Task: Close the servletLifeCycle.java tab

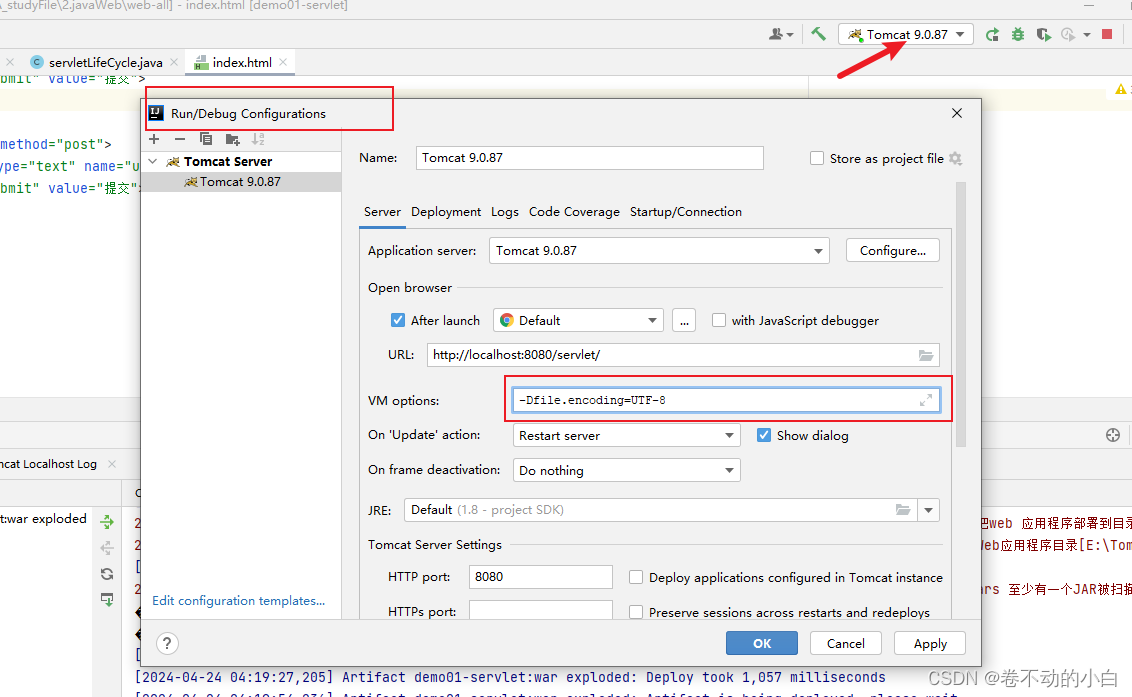Action: click(x=174, y=62)
